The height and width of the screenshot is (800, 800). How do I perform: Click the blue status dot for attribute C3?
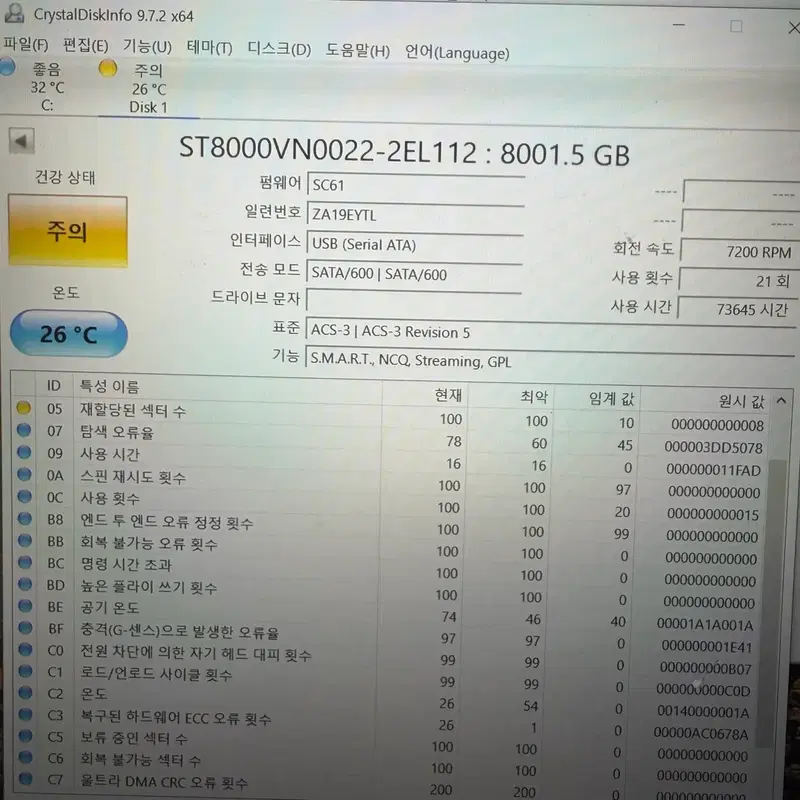[25, 714]
